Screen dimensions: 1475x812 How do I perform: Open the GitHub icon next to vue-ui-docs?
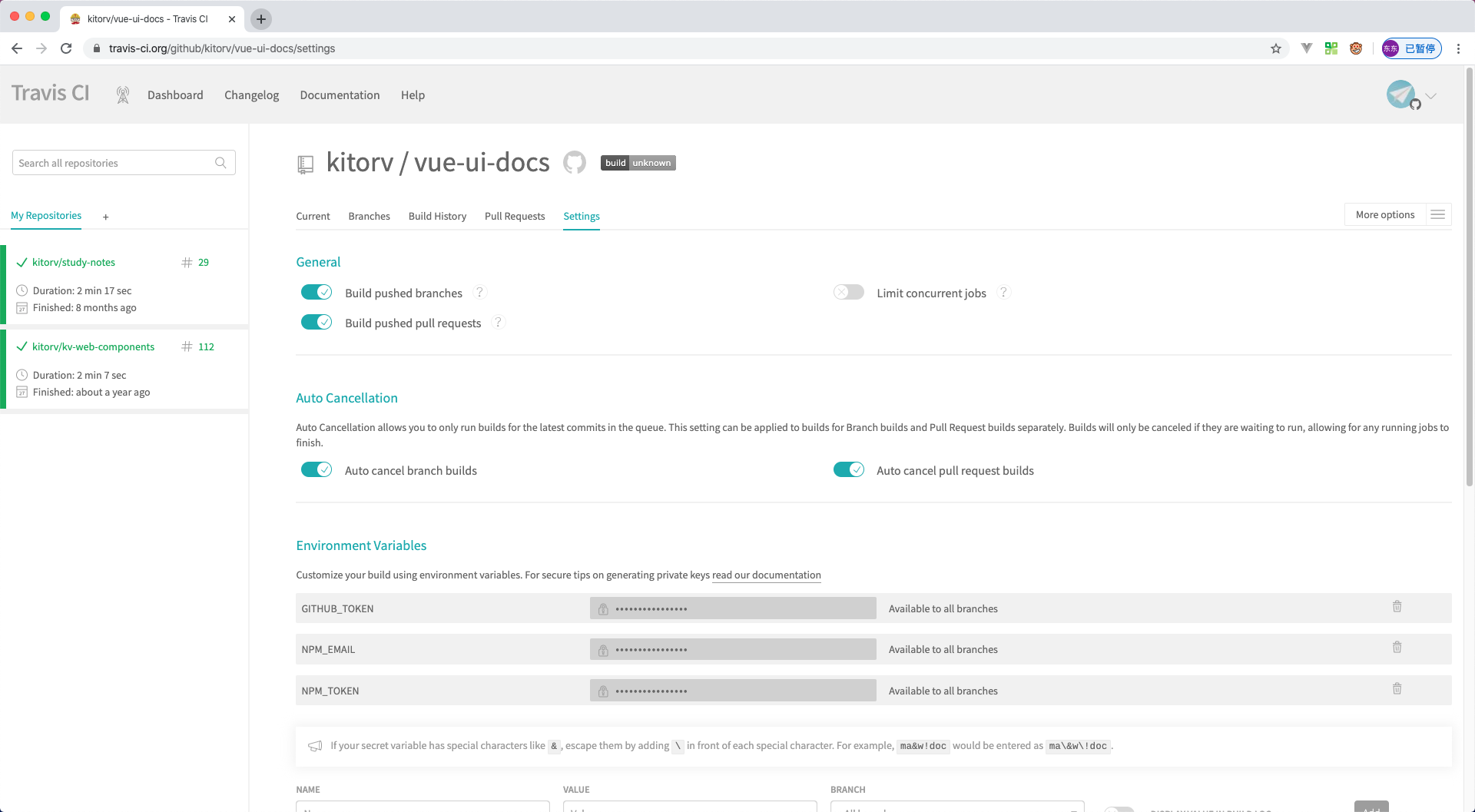click(x=575, y=163)
